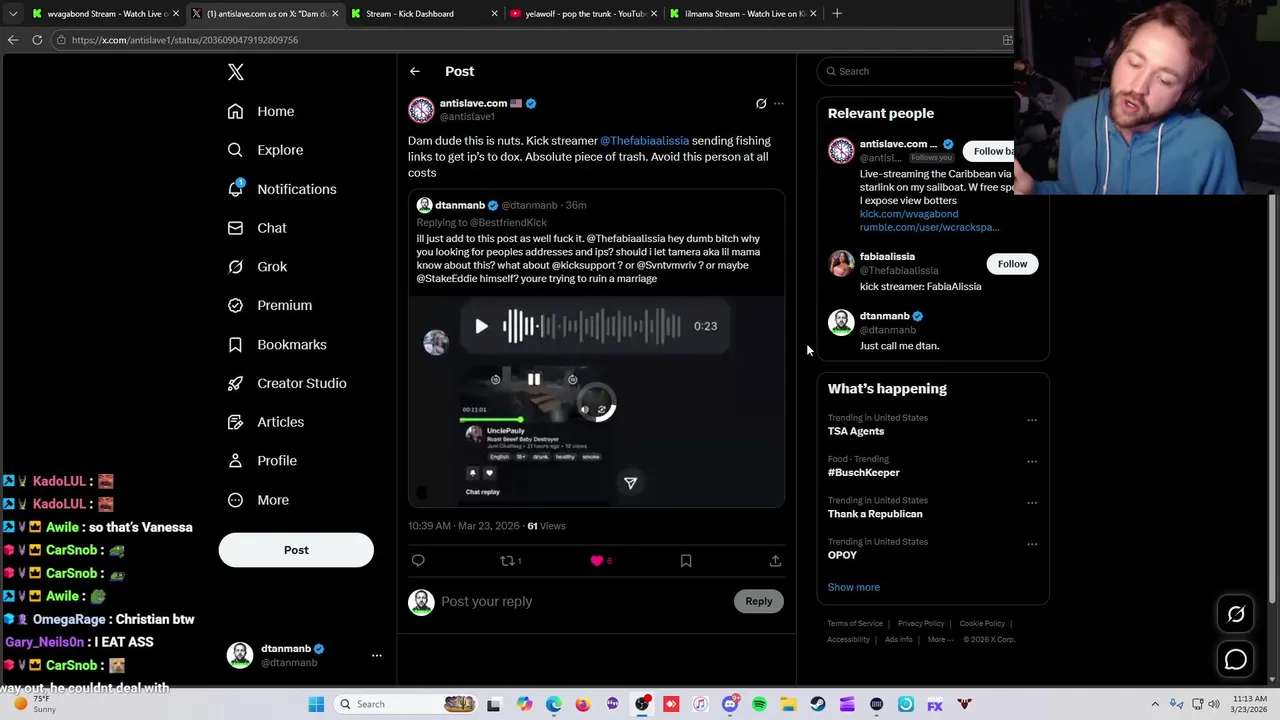Go to Home in sidebar
Viewport: 1280px width, 720px height.
coord(261,111)
